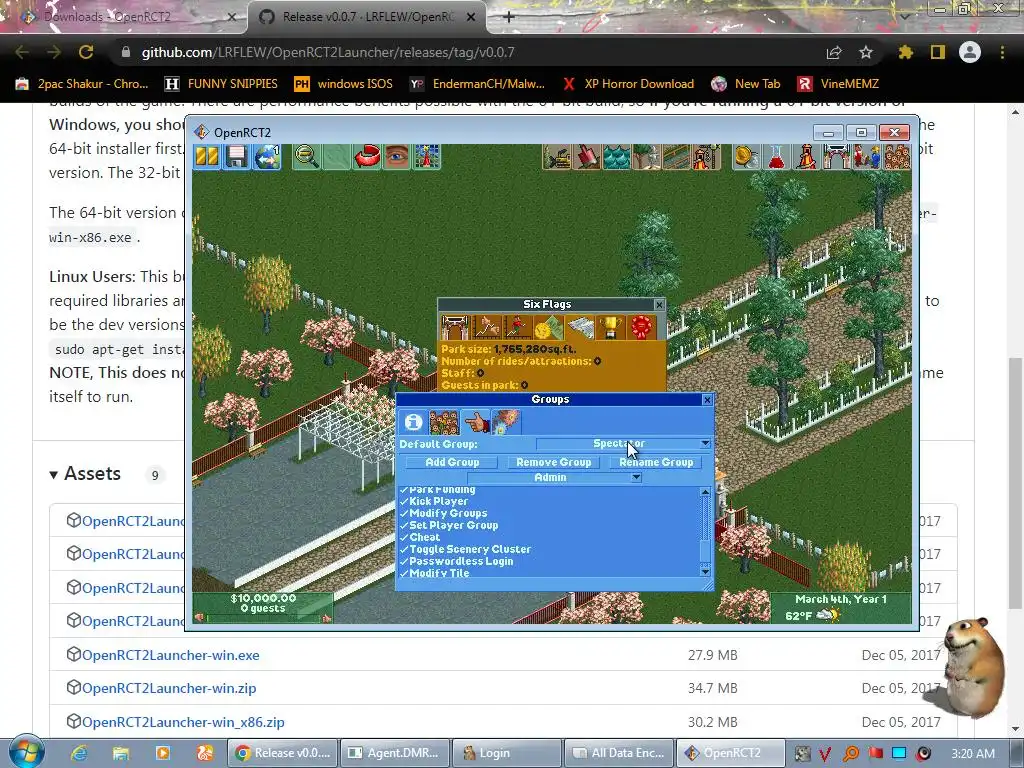Toggle the Modify Groups permission
This screenshot has width=1024, height=768.
click(x=443, y=513)
